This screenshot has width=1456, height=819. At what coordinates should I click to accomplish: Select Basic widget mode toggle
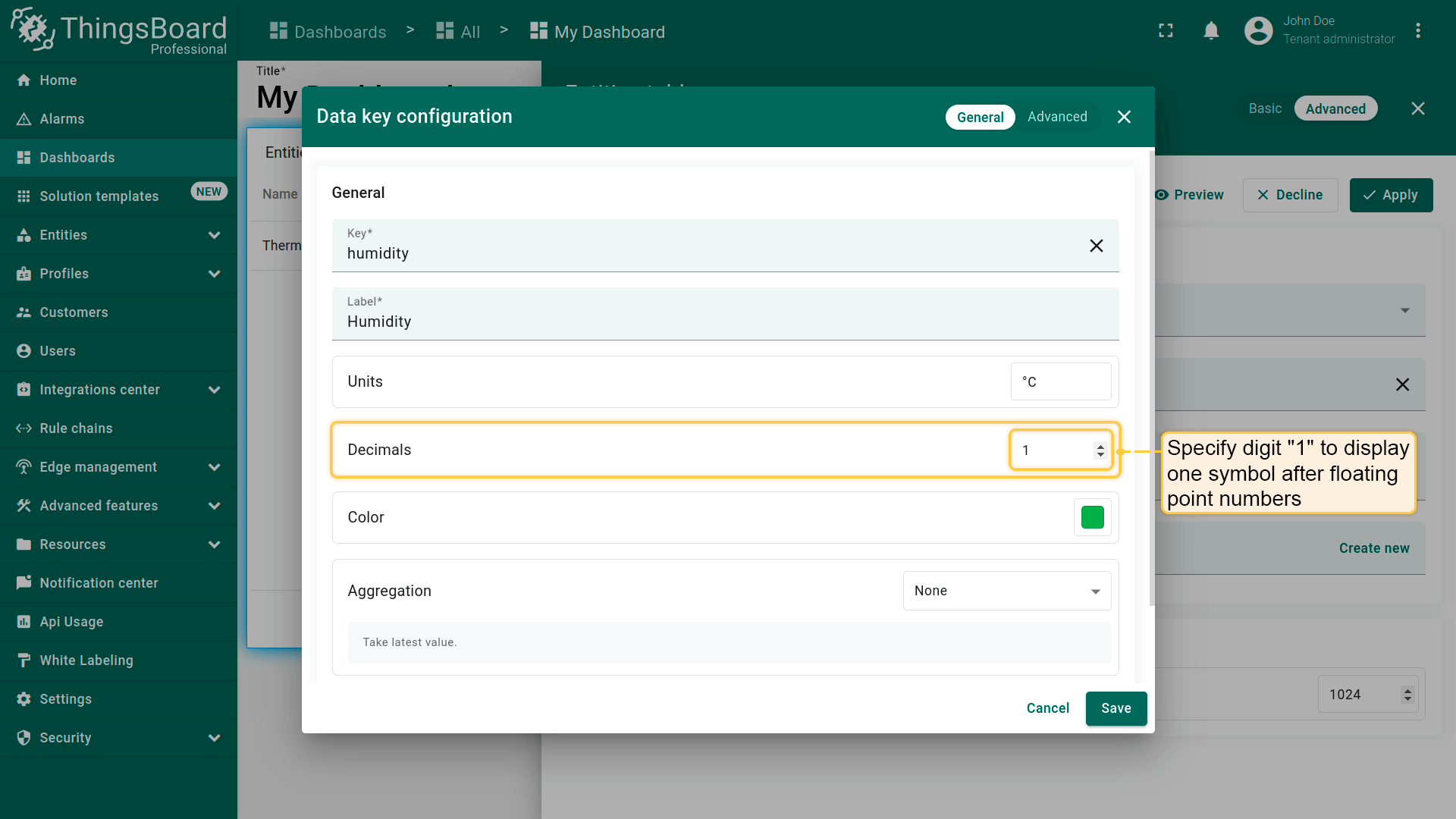(1265, 108)
